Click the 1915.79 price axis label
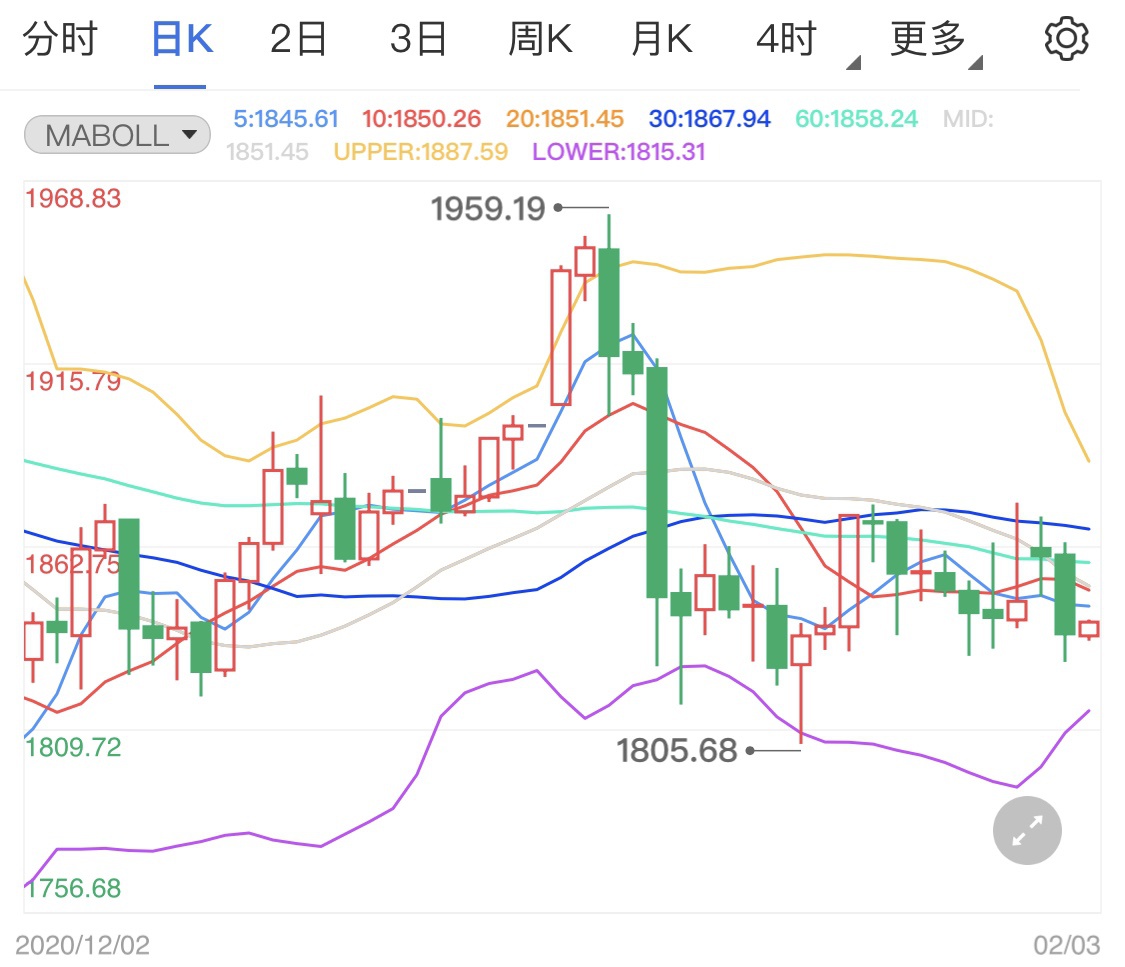Screen dimensions: 1125x967 [73, 381]
